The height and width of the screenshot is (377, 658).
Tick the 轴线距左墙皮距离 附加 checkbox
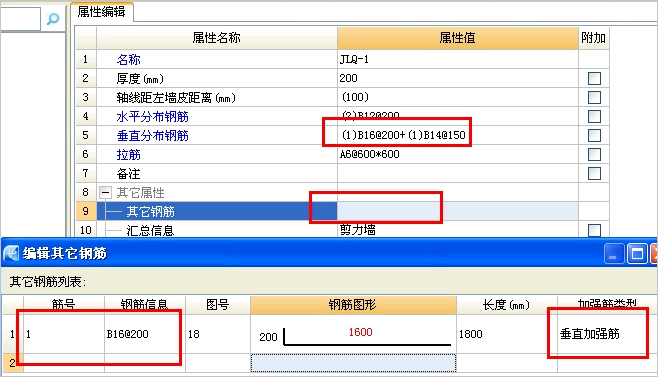pos(594,97)
